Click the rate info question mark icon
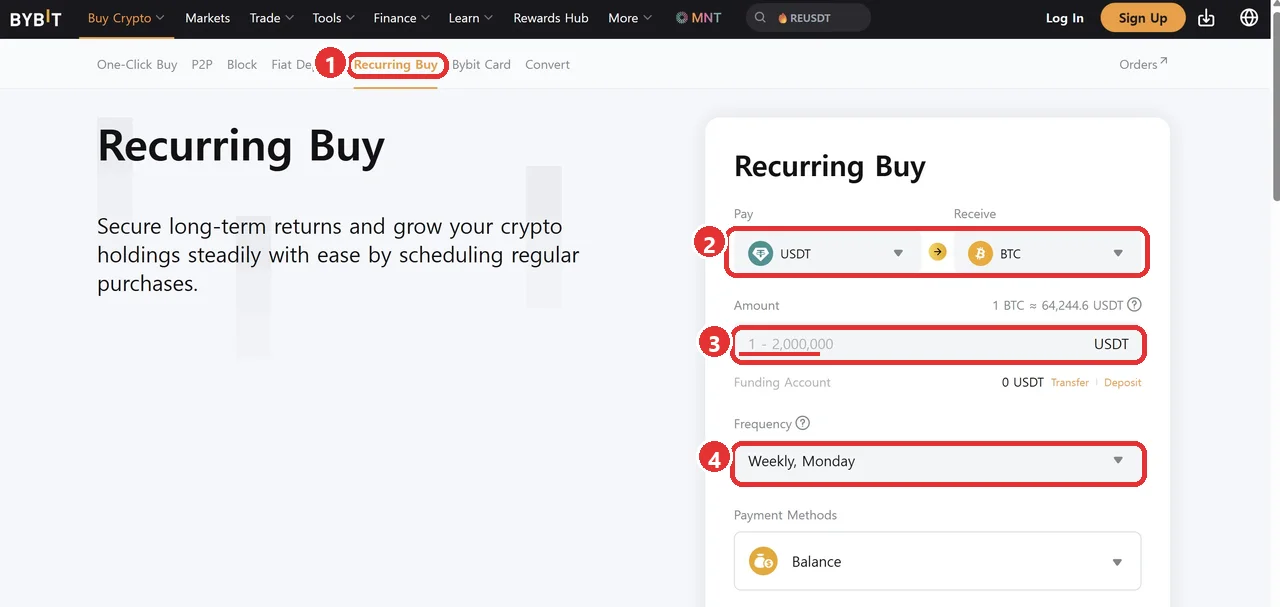This screenshot has width=1280, height=607. [1134, 305]
